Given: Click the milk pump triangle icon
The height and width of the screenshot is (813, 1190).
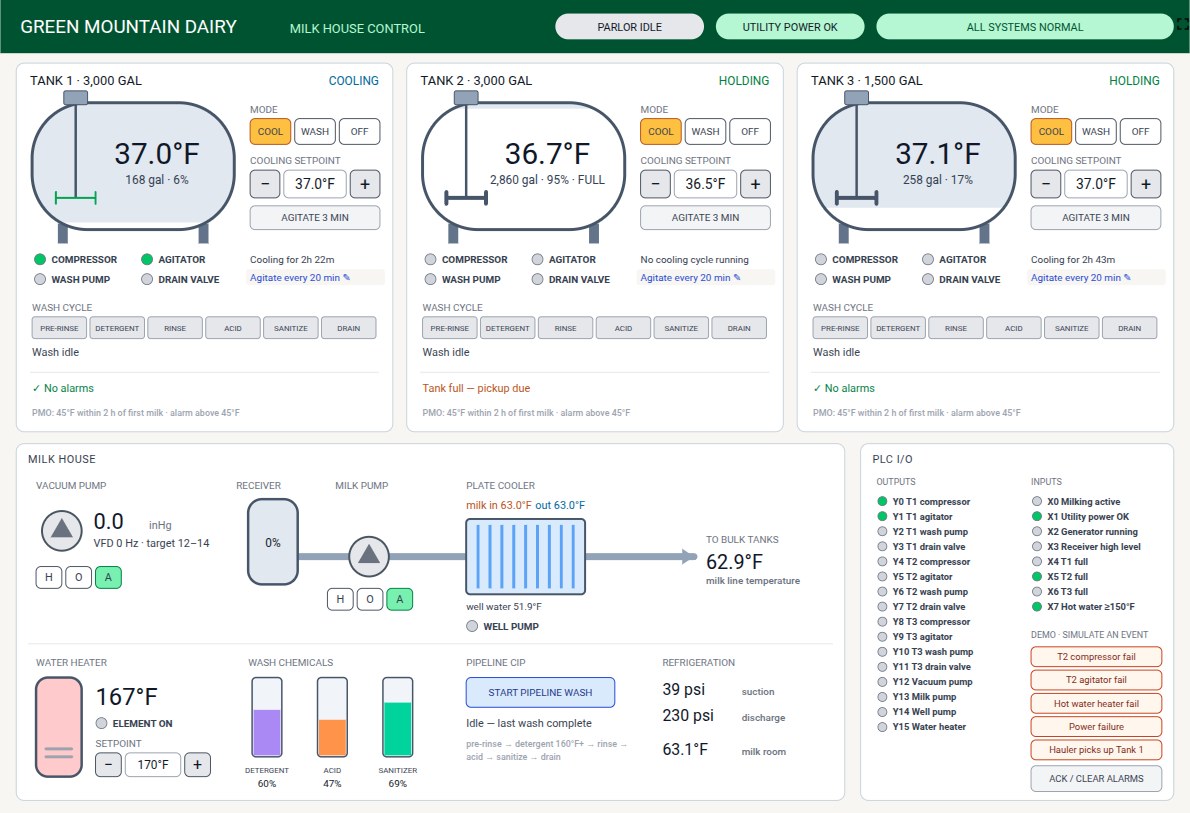Looking at the screenshot, I should (x=369, y=556).
